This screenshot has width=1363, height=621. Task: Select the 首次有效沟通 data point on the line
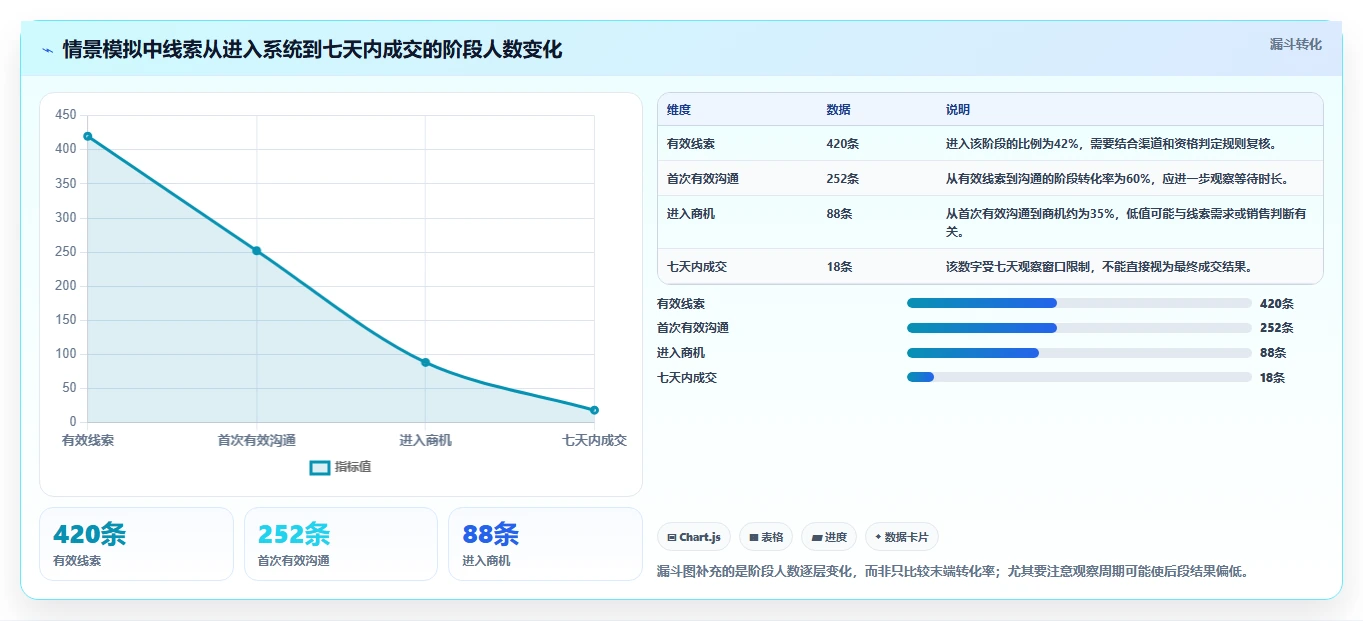tap(257, 251)
